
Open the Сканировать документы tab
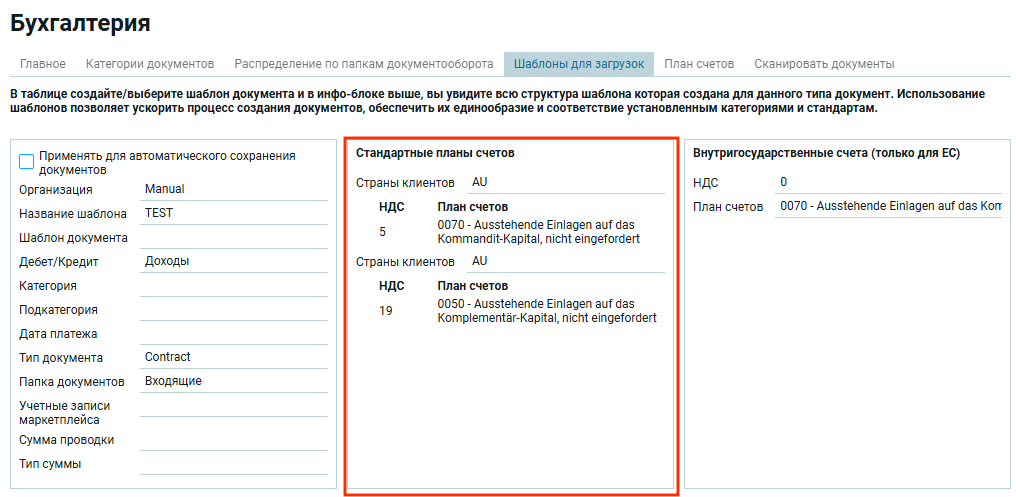824,64
